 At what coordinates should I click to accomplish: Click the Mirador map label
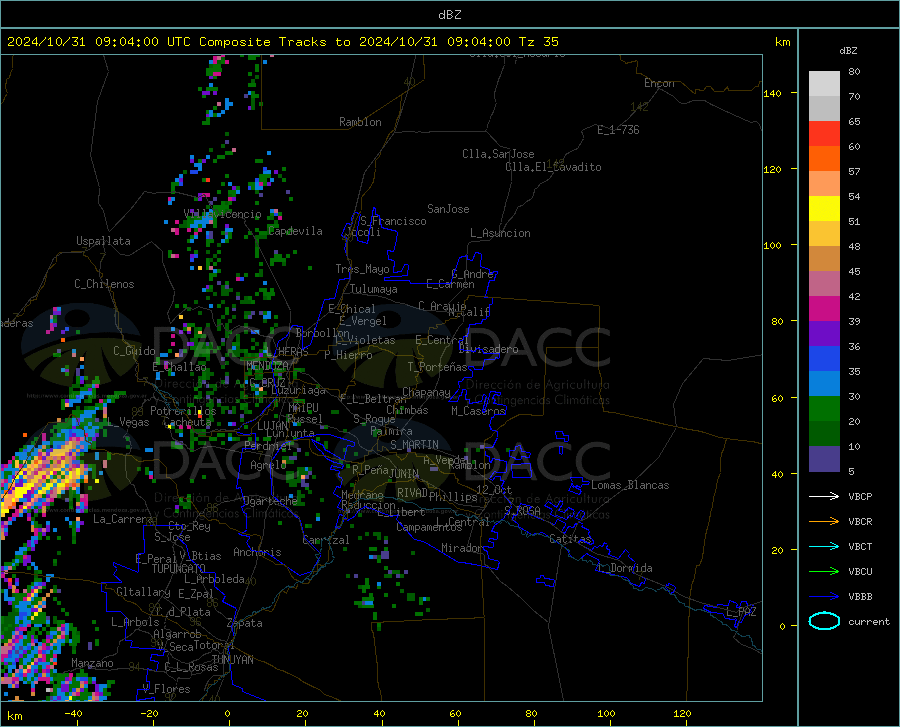461,548
